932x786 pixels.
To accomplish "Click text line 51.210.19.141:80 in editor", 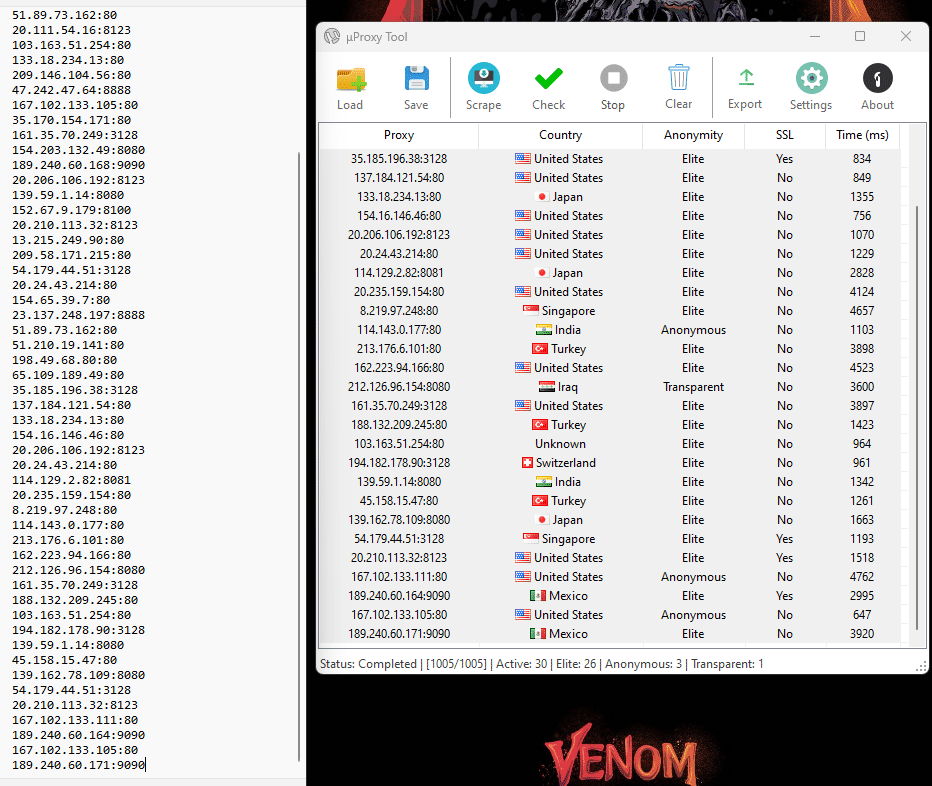I will tap(68, 345).
